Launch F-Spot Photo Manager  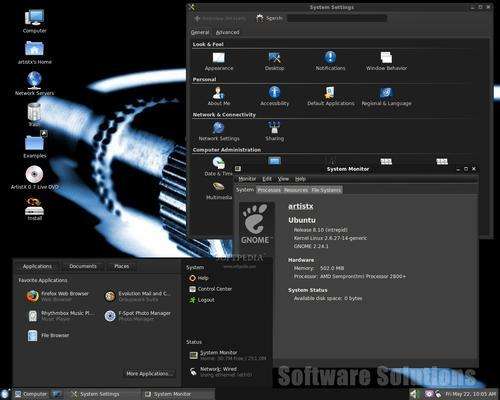(x=137, y=316)
